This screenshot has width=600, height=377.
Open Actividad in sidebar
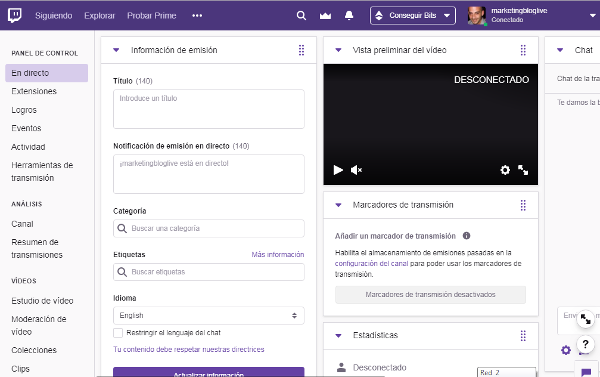coord(28,147)
